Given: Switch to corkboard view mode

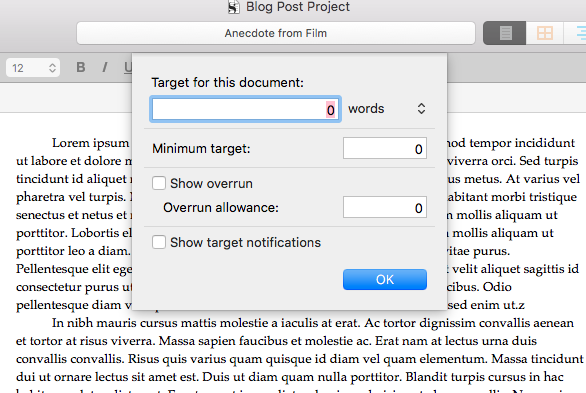Looking at the screenshot, I should (x=545, y=33).
